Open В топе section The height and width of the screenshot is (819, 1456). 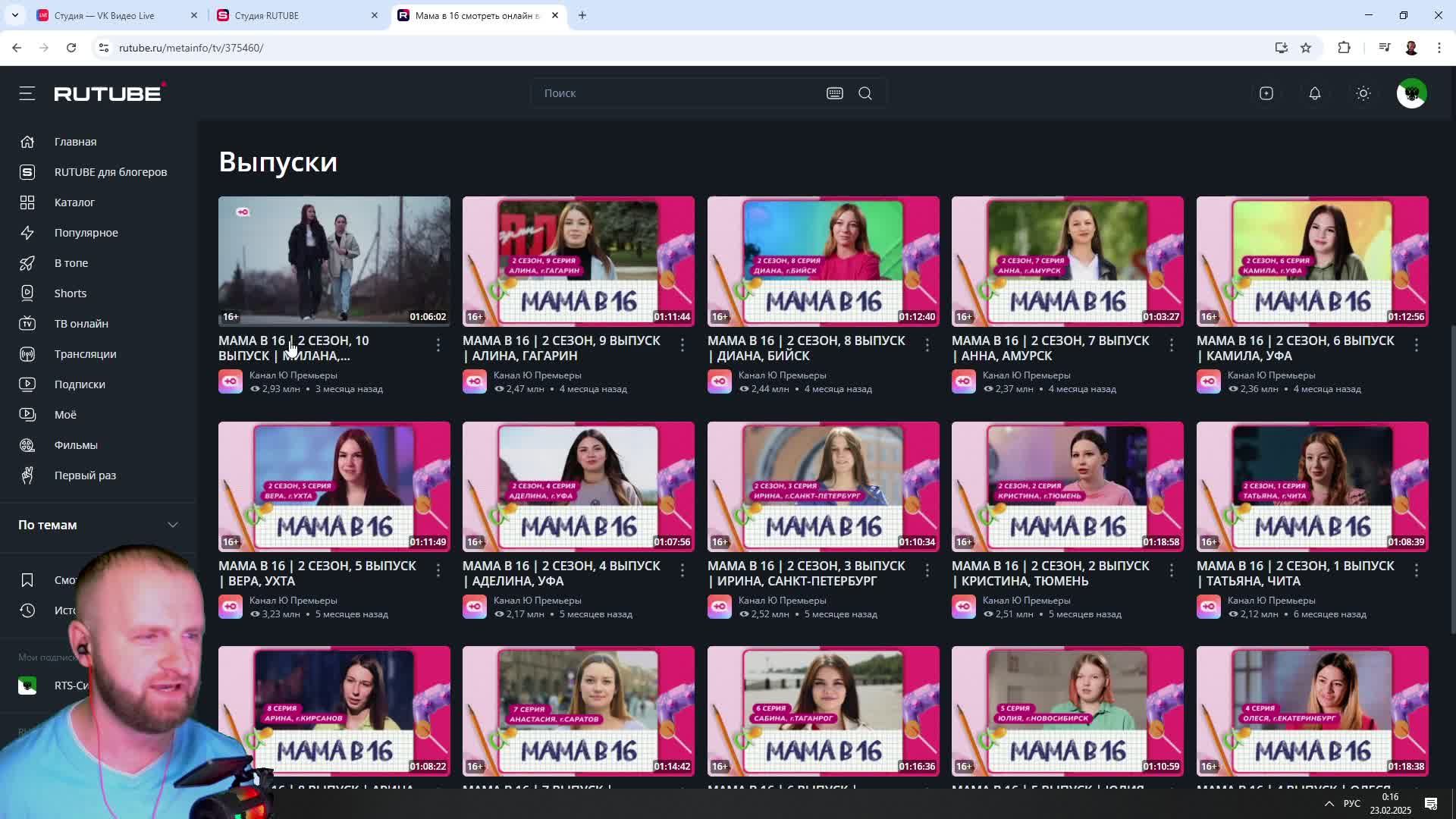pyautogui.click(x=71, y=263)
